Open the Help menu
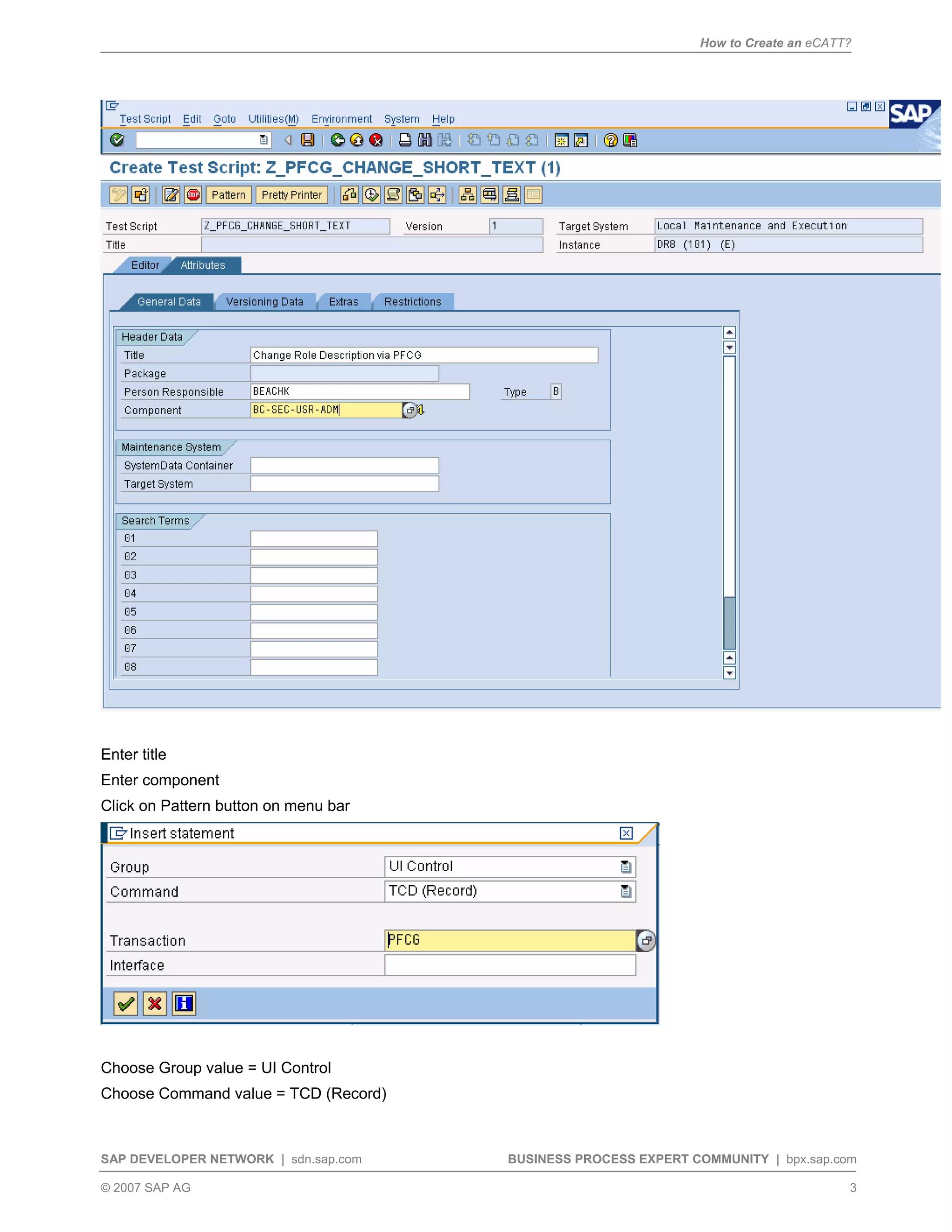Viewport: 952px width, 1232px height. tap(443, 119)
